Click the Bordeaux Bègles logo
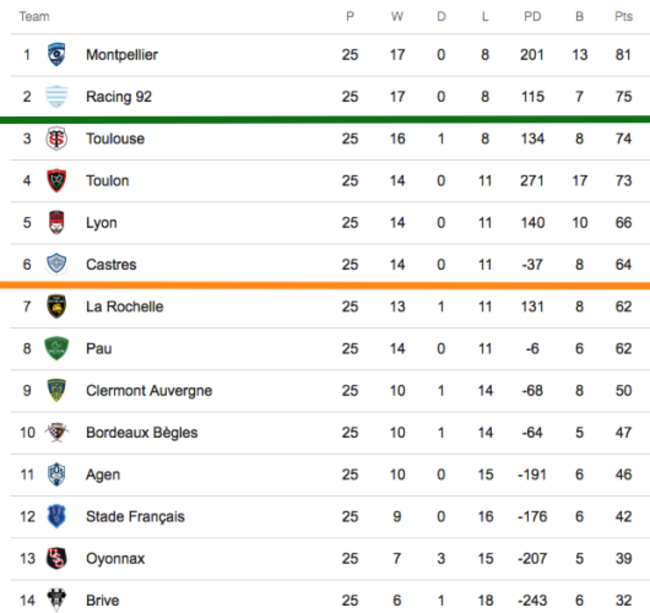The width and height of the screenshot is (650, 613). point(57,432)
